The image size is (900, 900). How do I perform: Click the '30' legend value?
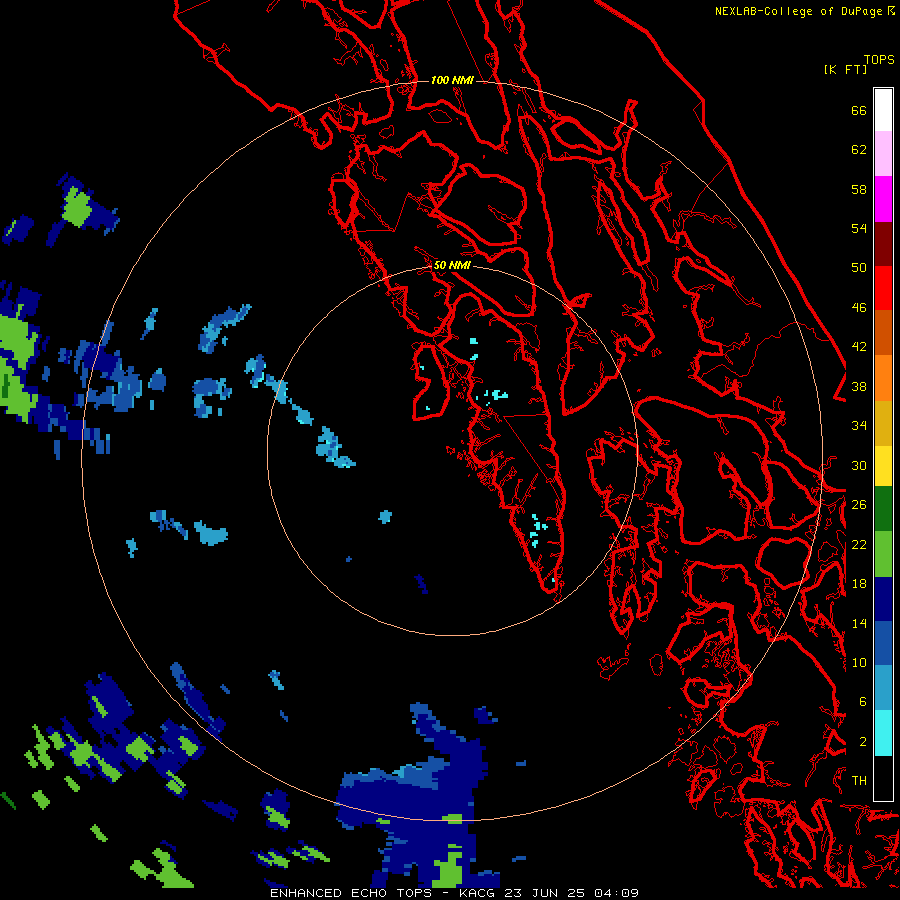pyautogui.click(x=859, y=465)
